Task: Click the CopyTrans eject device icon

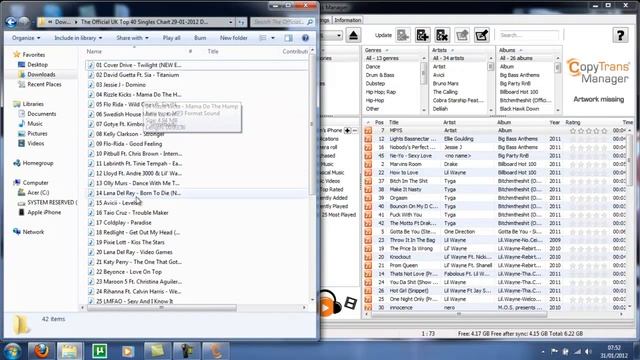Action: [353, 36]
